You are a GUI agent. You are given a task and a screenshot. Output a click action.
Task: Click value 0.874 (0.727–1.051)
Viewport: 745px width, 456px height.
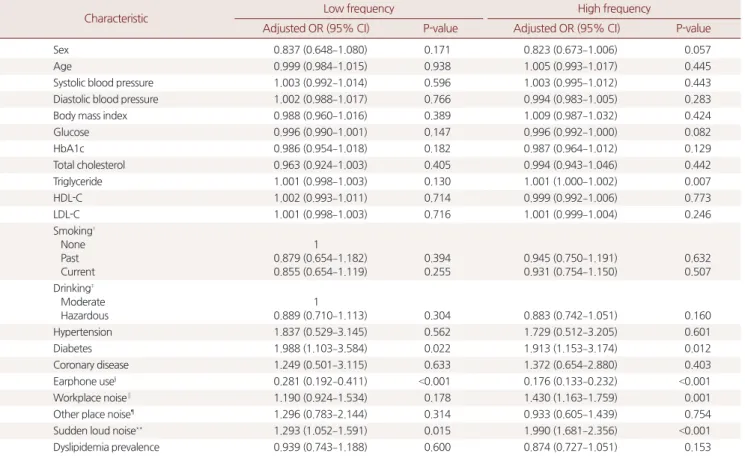click(x=571, y=447)
